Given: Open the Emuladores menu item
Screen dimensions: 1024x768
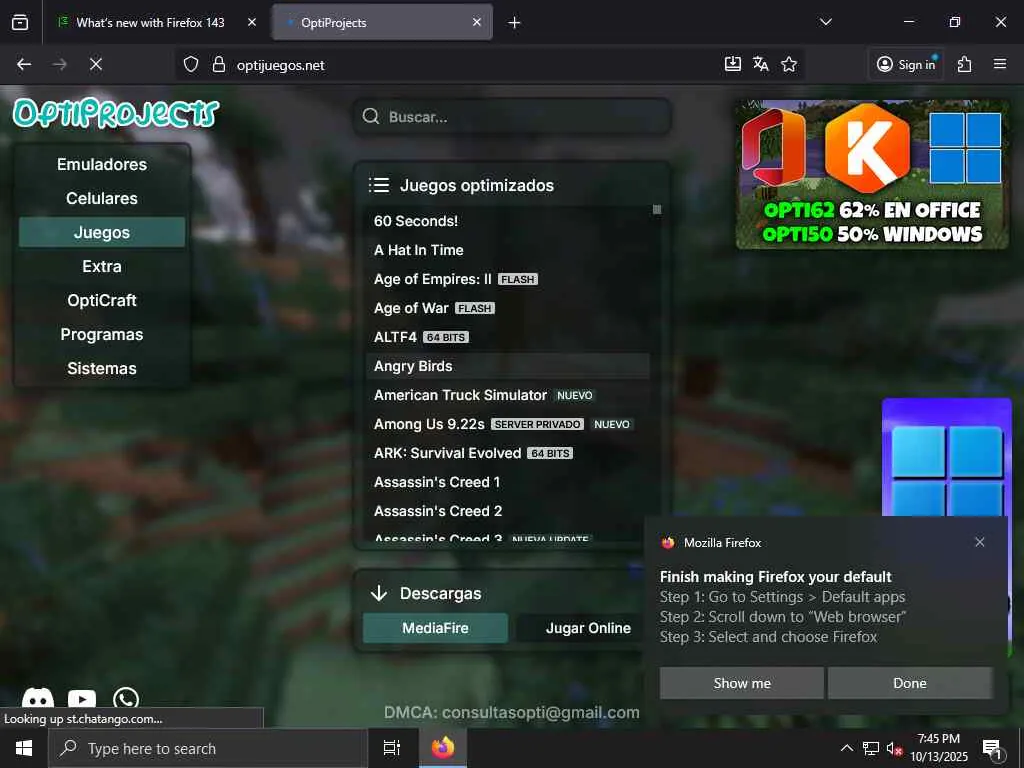Looking at the screenshot, I should [x=102, y=165].
